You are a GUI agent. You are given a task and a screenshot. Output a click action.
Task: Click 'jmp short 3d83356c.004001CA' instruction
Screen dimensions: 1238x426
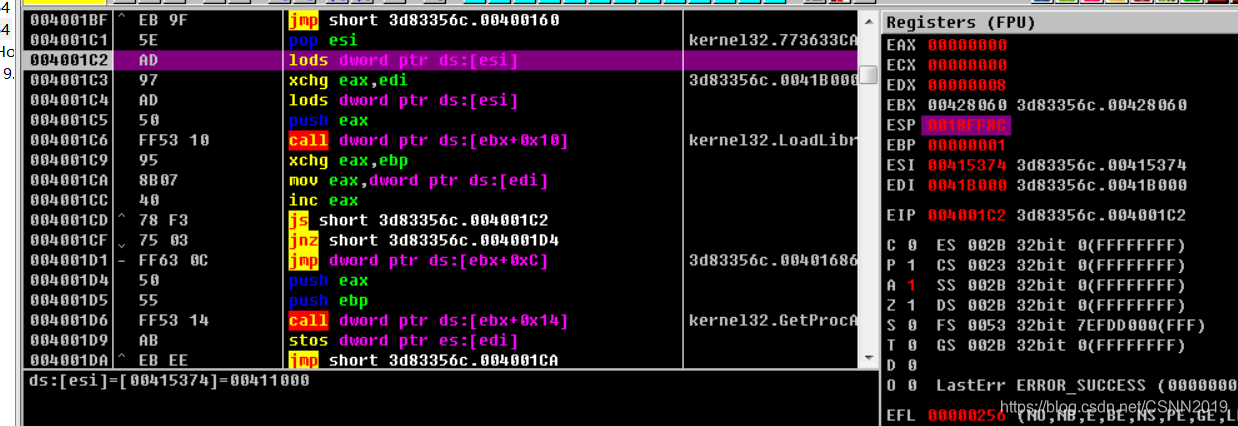tap(423, 360)
